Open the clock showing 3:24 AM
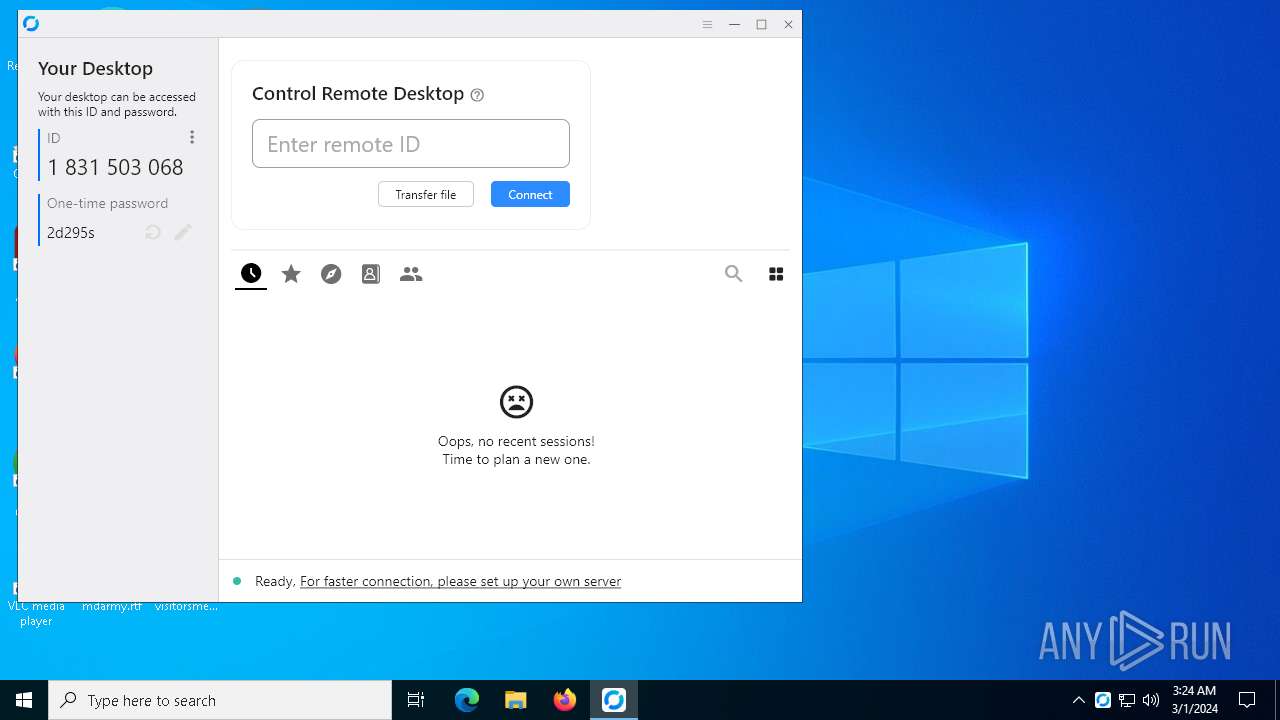 tap(1195, 700)
